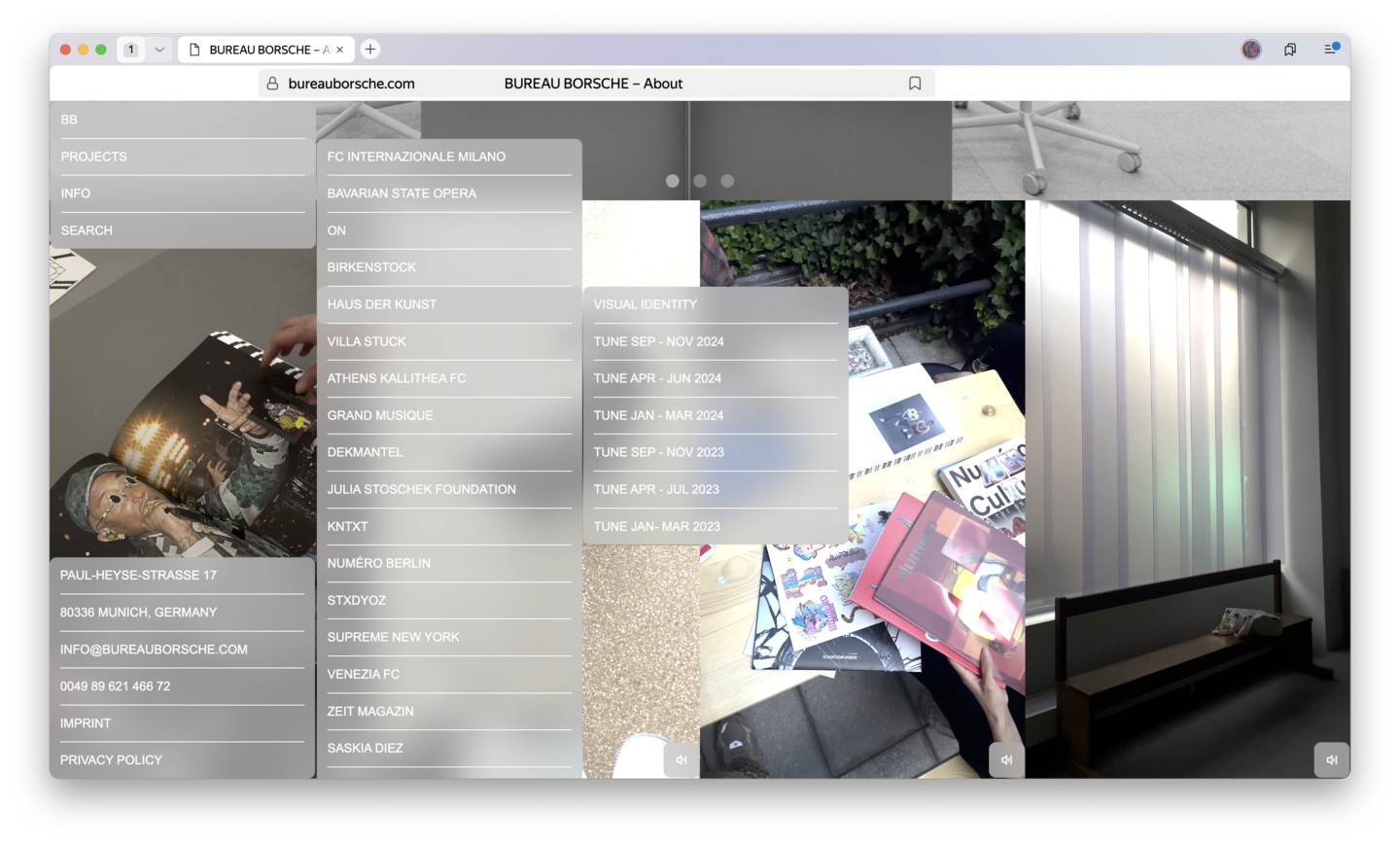The width and height of the screenshot is (1400, 844).
Task: Click the lock icon beside bureauborsche.com
Action: [272, 84]
